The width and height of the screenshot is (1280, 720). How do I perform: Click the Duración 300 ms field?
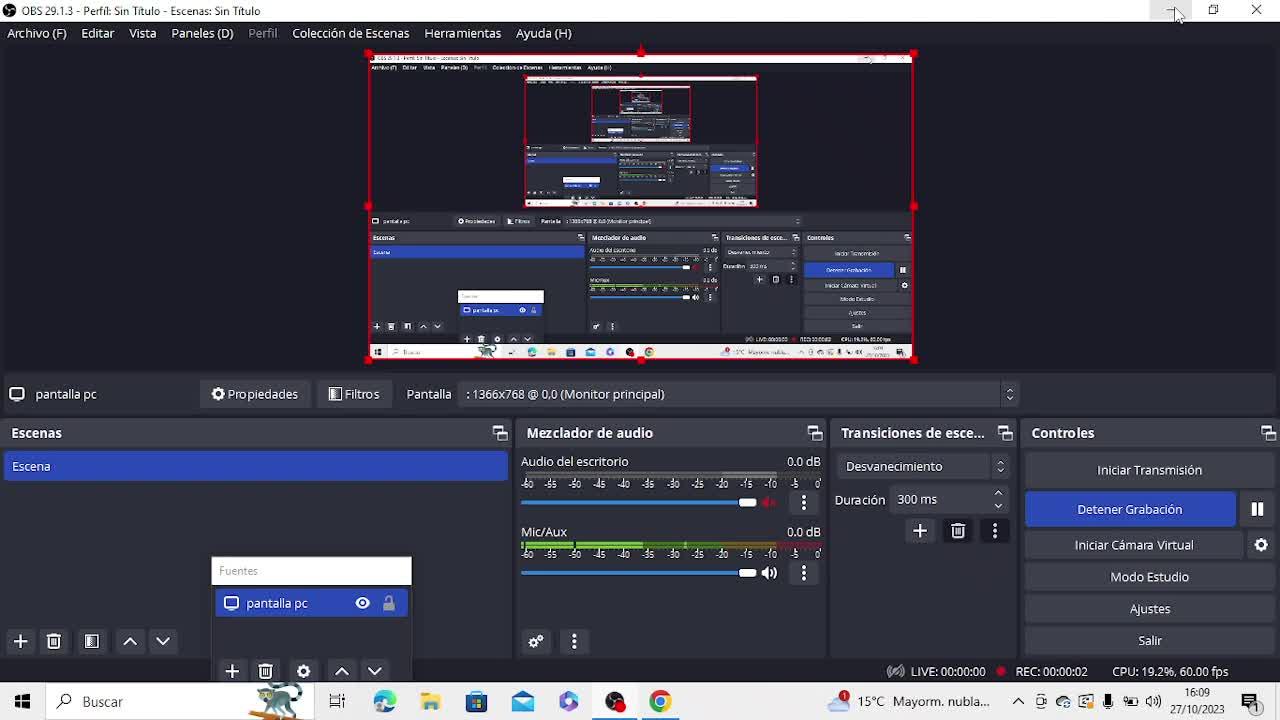tap(948, 499)
